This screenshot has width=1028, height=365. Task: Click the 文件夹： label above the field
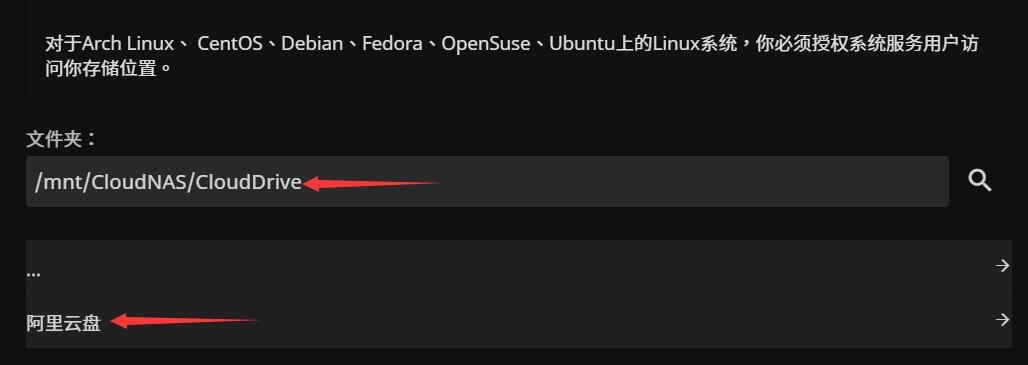[62, 139]
